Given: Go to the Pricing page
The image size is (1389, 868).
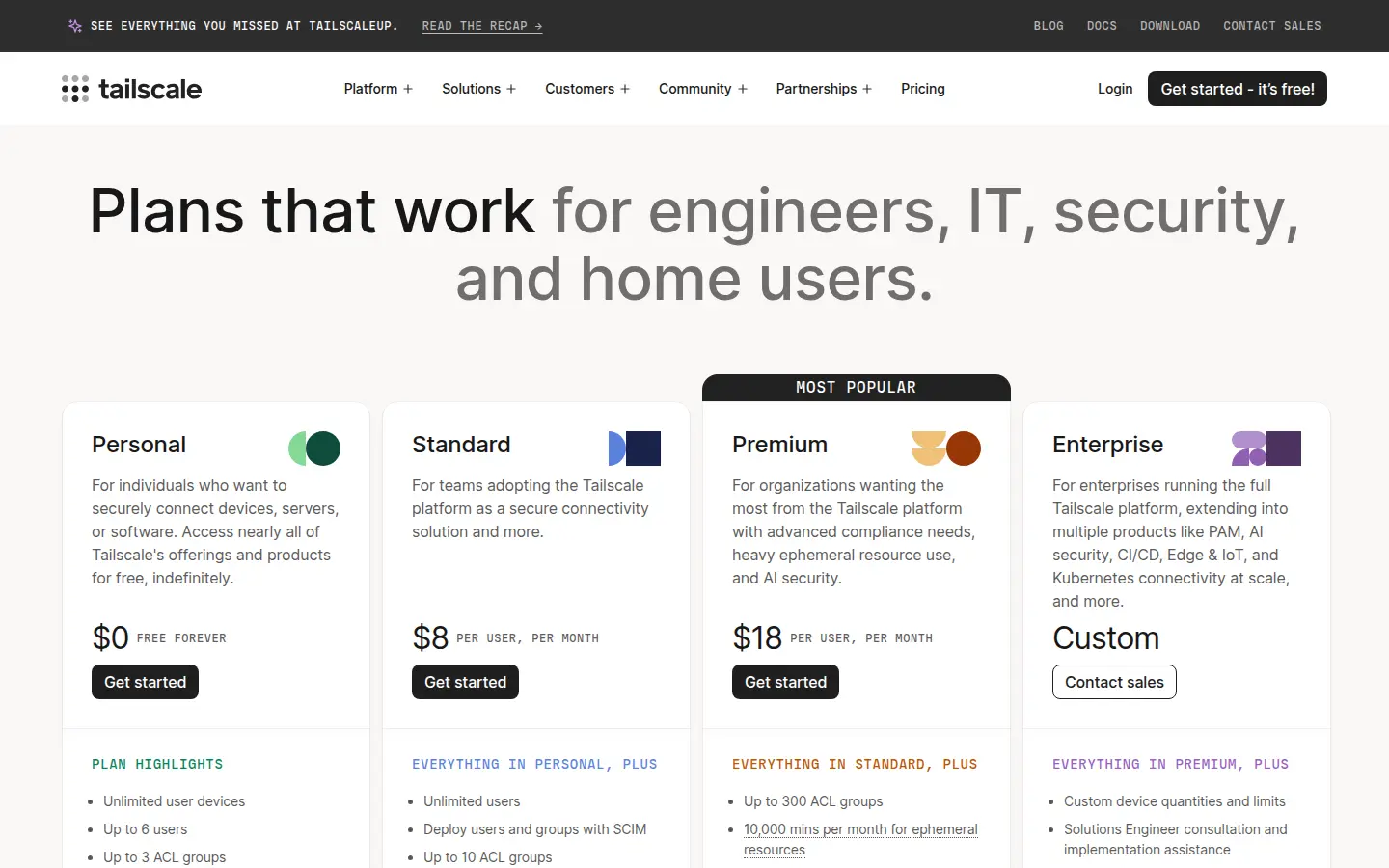Looking at the screenshot, I should (x=923, y=89).
